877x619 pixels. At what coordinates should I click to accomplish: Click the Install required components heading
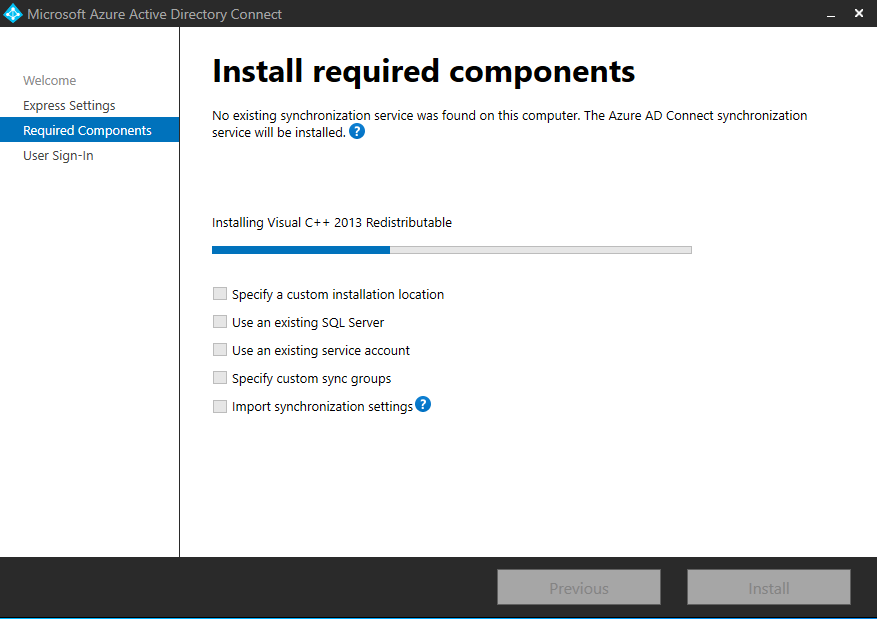[423, 72]
